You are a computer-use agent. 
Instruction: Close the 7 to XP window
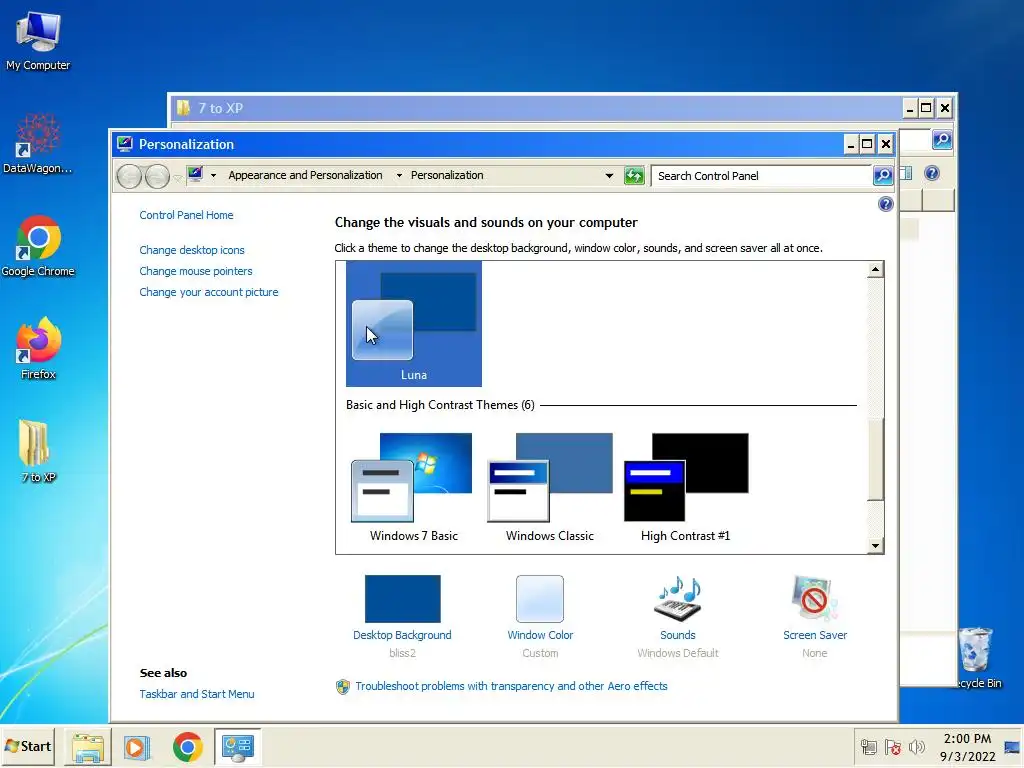coord(944,108)
